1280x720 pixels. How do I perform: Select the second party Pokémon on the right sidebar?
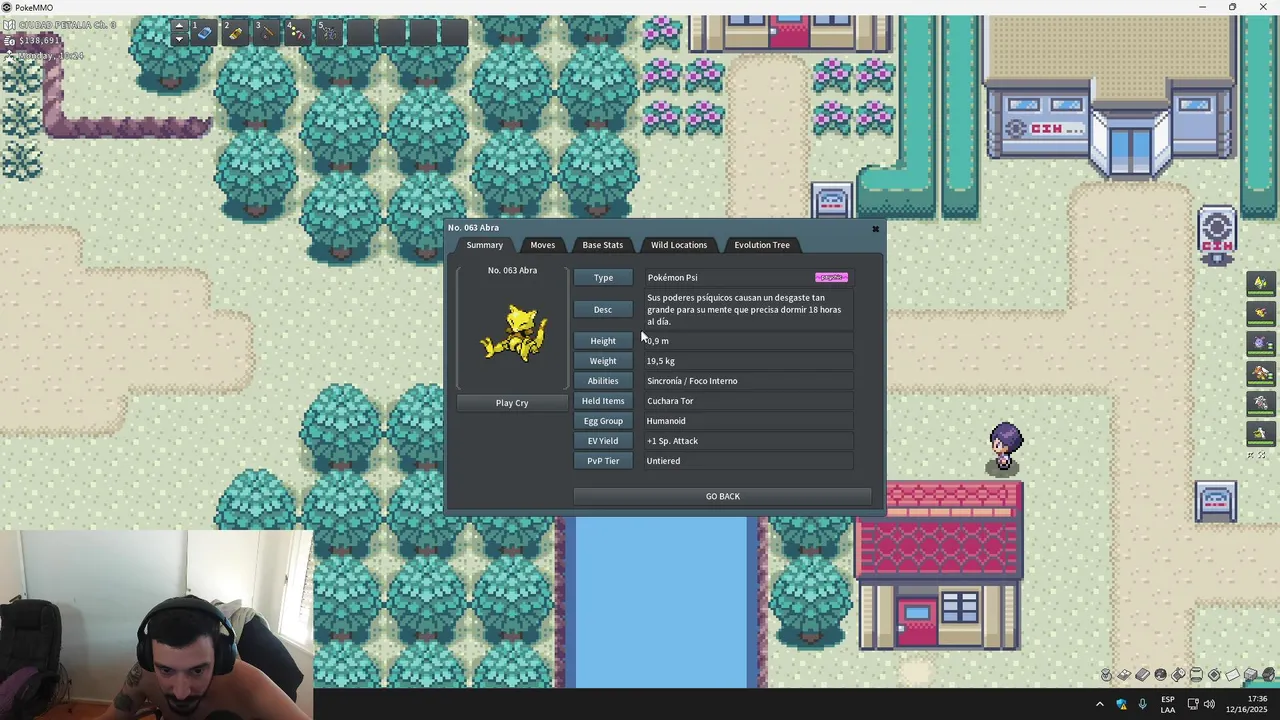click(x=1260, y=313)
